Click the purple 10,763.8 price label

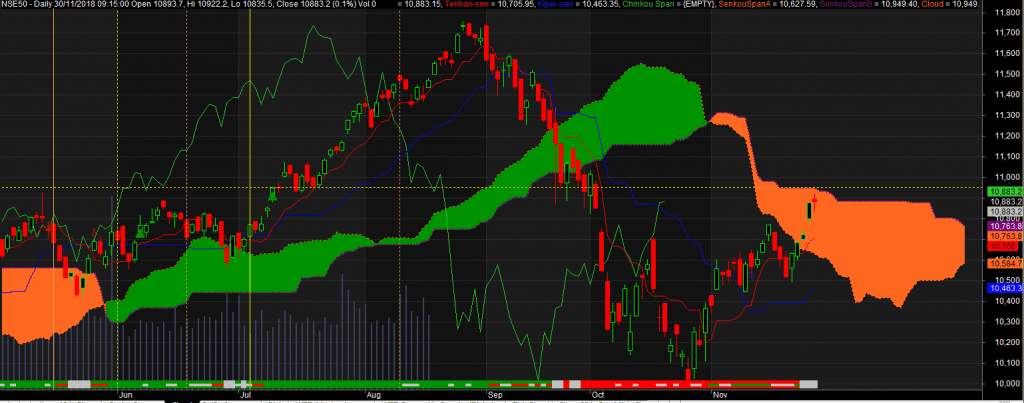(1003, 227)
